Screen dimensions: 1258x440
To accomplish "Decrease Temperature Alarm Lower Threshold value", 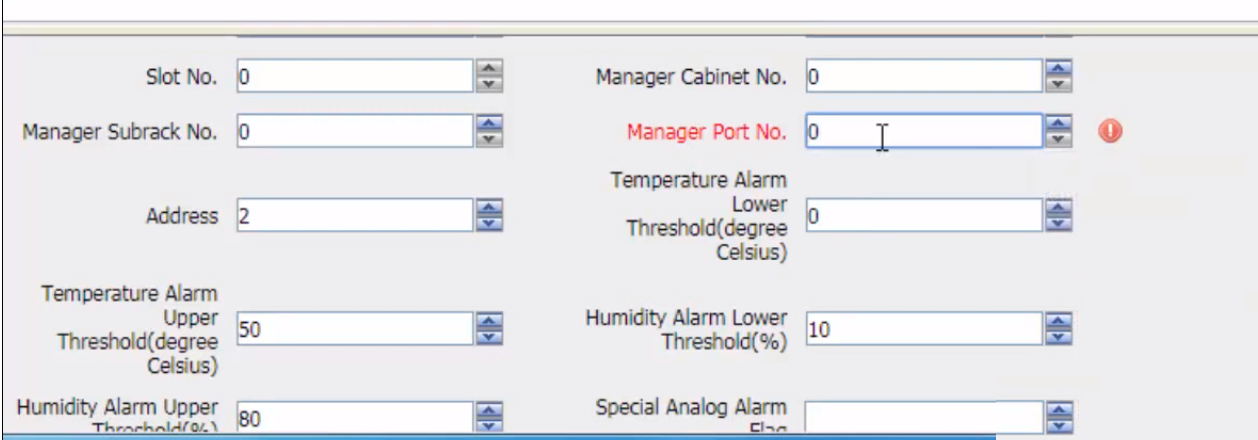I will tap(1058, 222).
